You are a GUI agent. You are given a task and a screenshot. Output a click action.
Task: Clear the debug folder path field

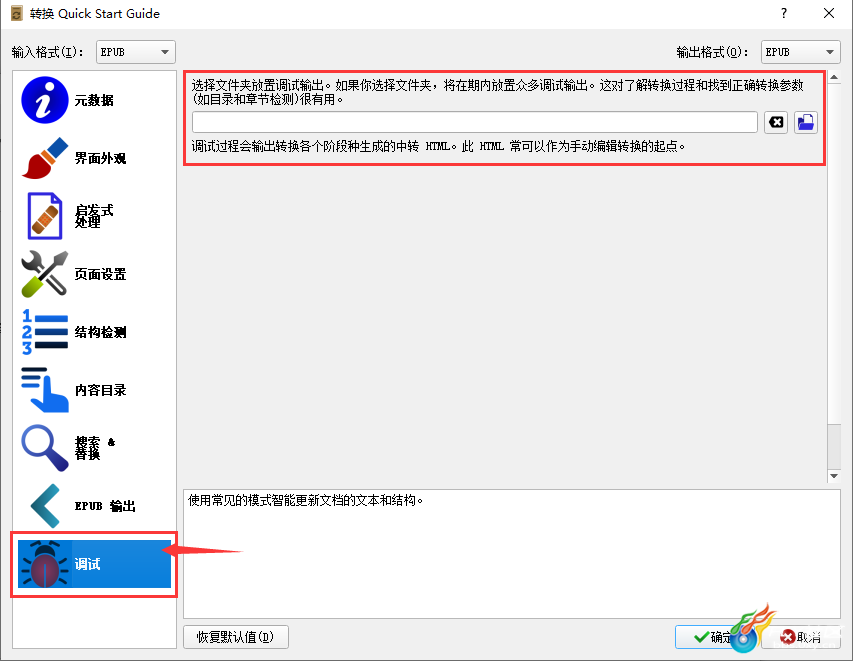point(776,122)
